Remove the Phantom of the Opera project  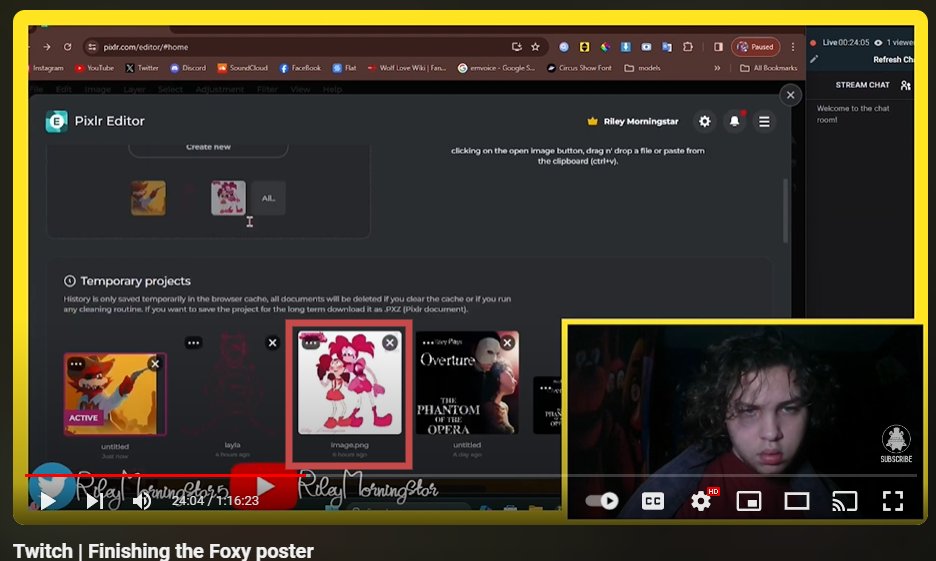coord(507,343)
